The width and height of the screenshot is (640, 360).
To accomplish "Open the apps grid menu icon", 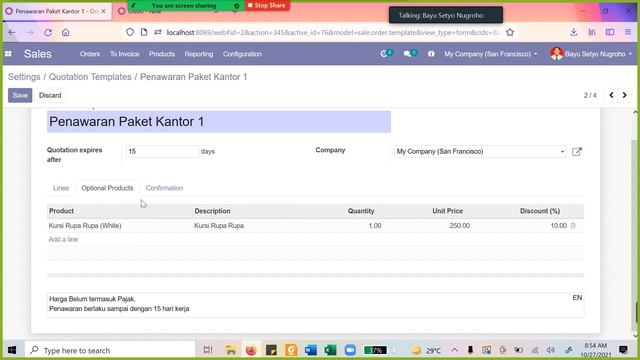I will pos(8,54).
